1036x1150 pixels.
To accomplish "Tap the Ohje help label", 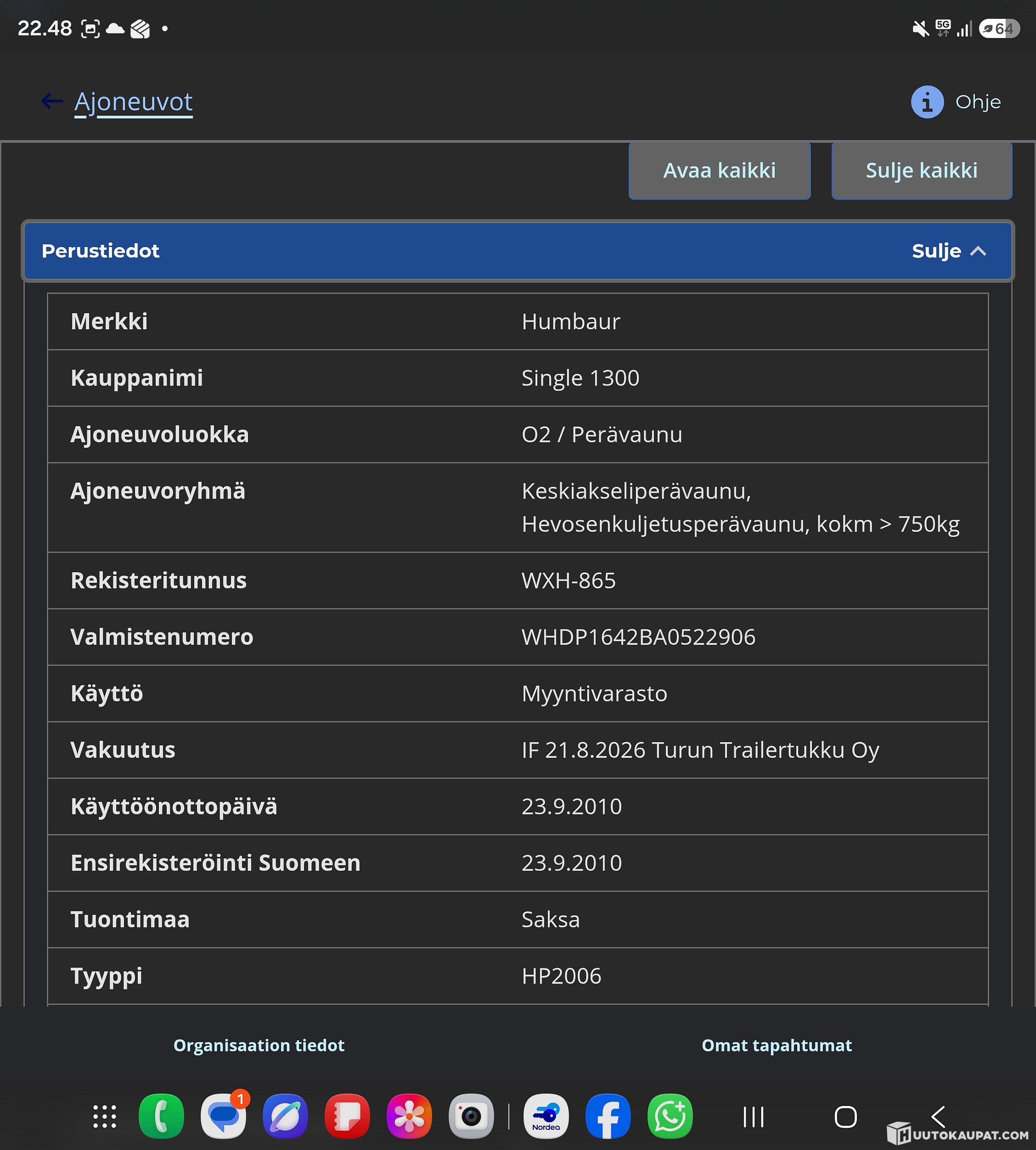I will [978, 102].
